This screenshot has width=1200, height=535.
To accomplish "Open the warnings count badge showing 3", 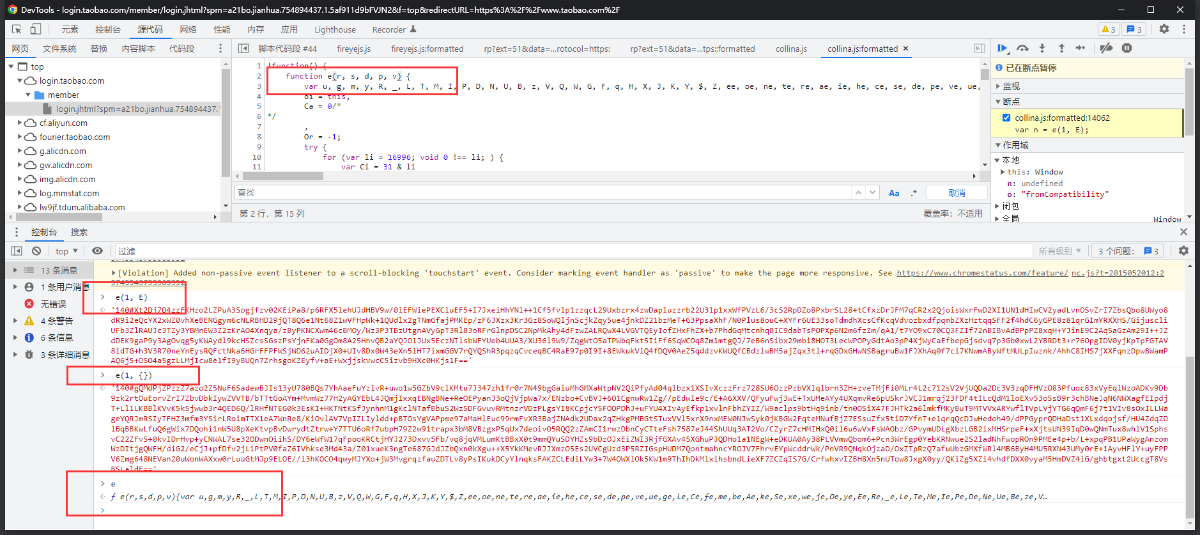I will tap(1107, 29).
